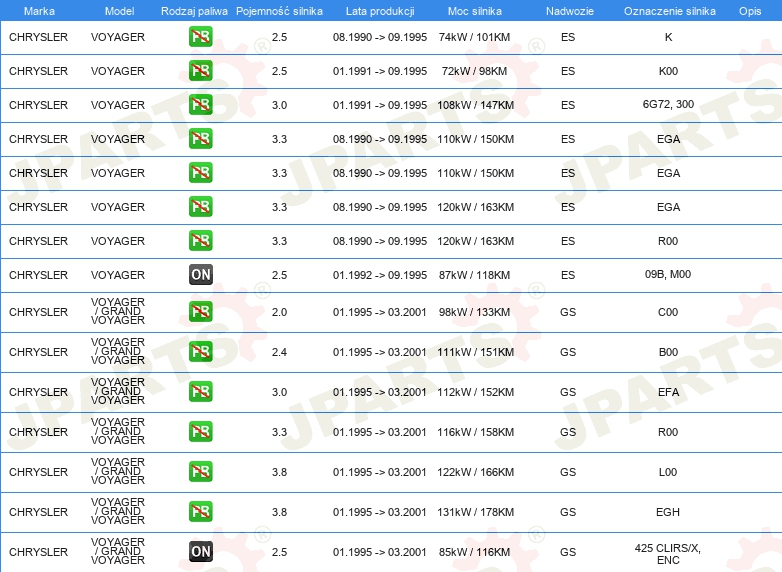Click the Oznaczenie silnika column header
782x572 pixels.
[x=670, y=11]
